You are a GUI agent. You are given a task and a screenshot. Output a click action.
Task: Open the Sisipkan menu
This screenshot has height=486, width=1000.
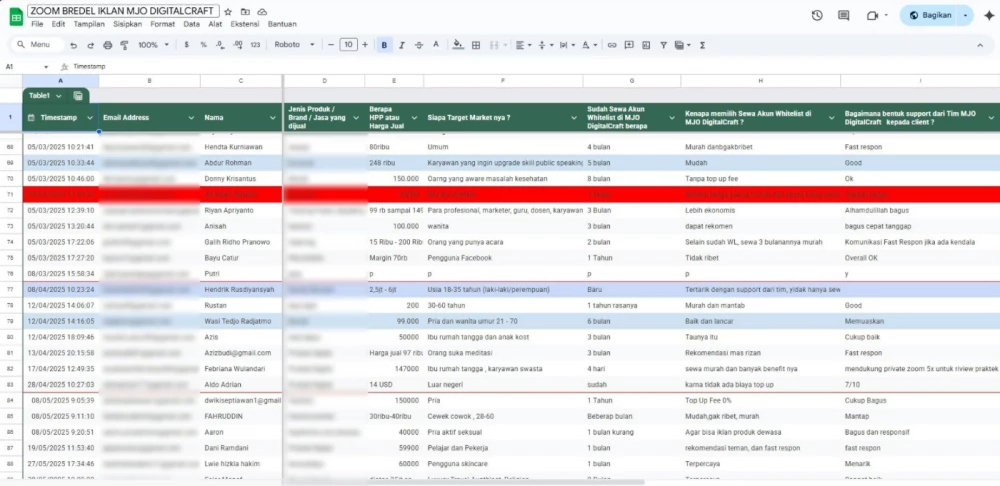tap(128, 24)
